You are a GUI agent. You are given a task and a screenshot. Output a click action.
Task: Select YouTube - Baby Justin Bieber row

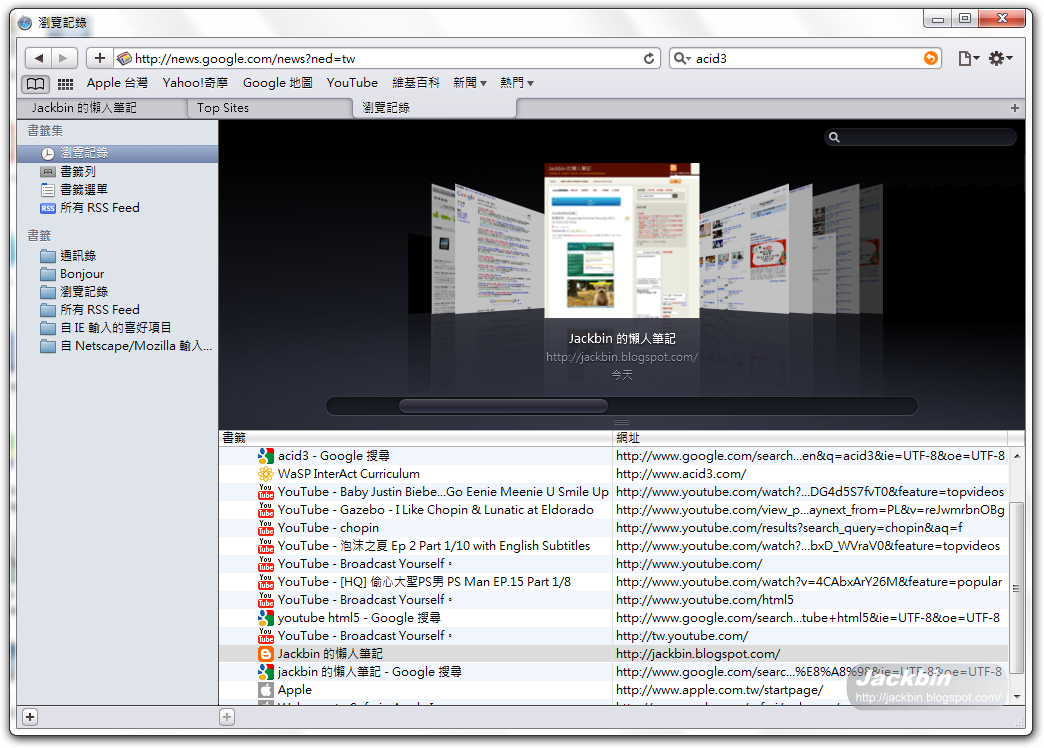(x=613, y=492)
